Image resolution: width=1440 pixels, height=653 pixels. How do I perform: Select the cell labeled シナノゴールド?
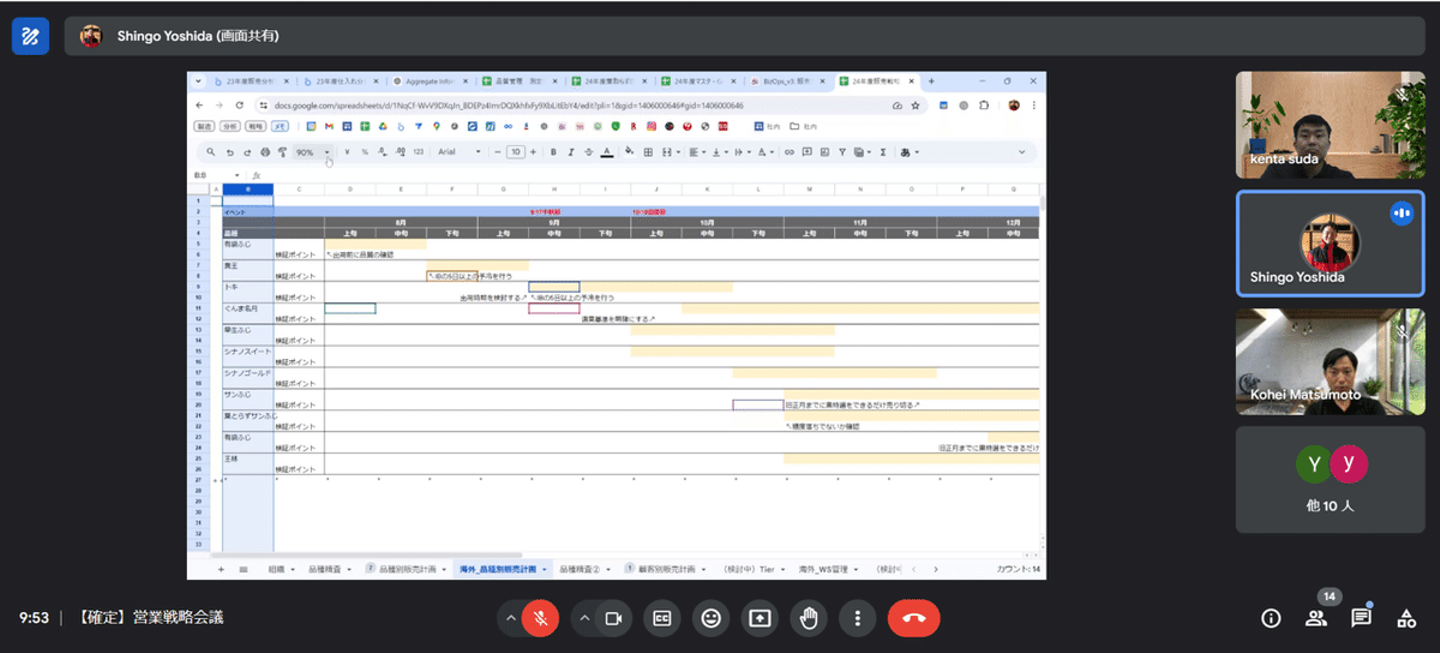coord(247,373)
